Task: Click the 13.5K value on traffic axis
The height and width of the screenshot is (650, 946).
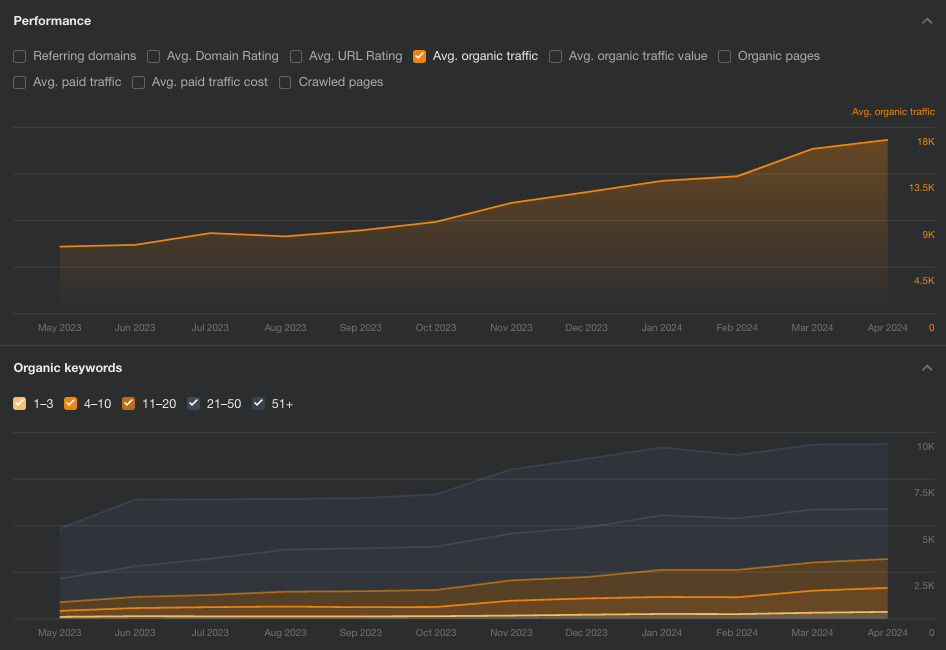Action: 921,188
